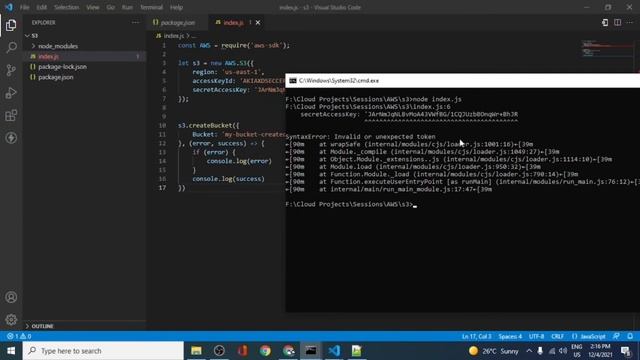Viewport: 640px width, 360px height.
Task: Open File Explorer from taskbar
Action: (196, 351)
